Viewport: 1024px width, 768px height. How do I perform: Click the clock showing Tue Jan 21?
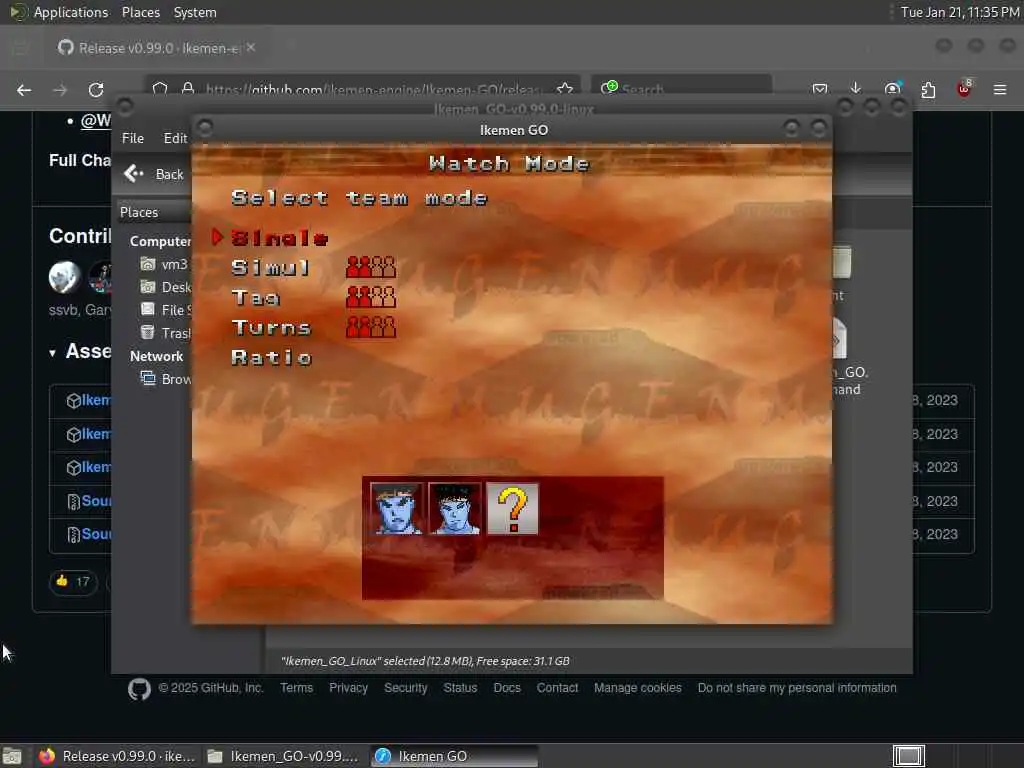(959, 12)
